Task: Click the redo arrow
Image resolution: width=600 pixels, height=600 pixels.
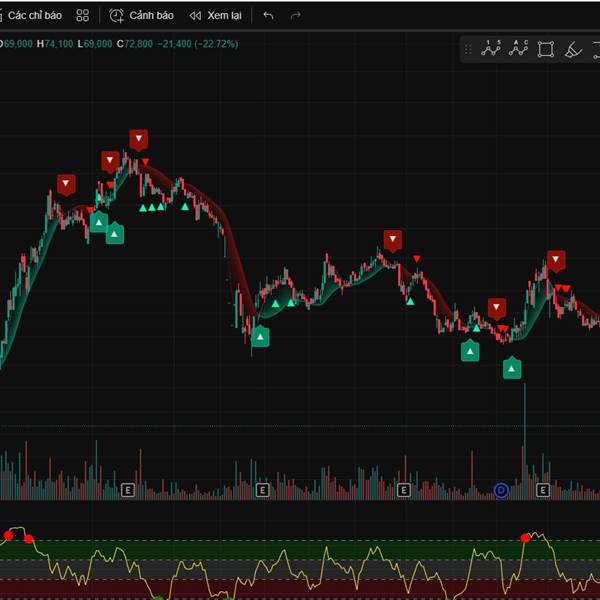Action: pyautogui.click(x=295, y=16)
